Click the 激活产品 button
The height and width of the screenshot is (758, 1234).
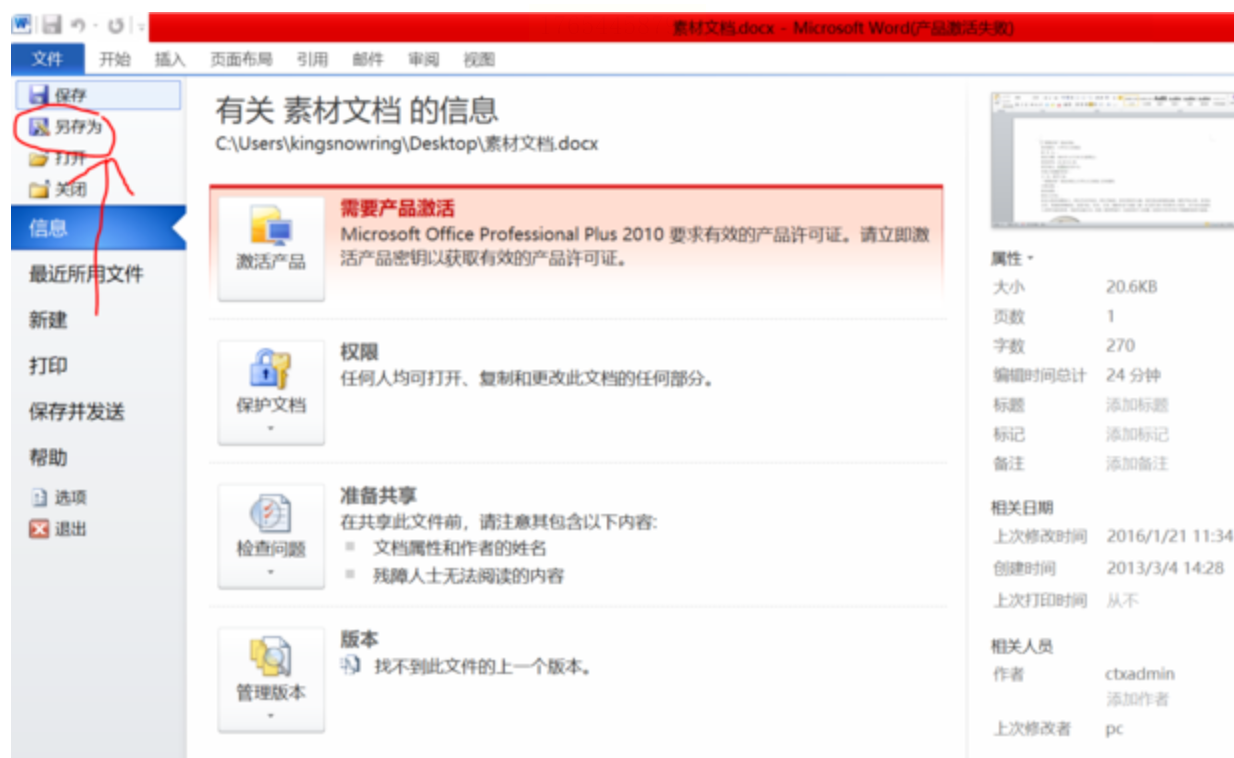coord(271,249)
